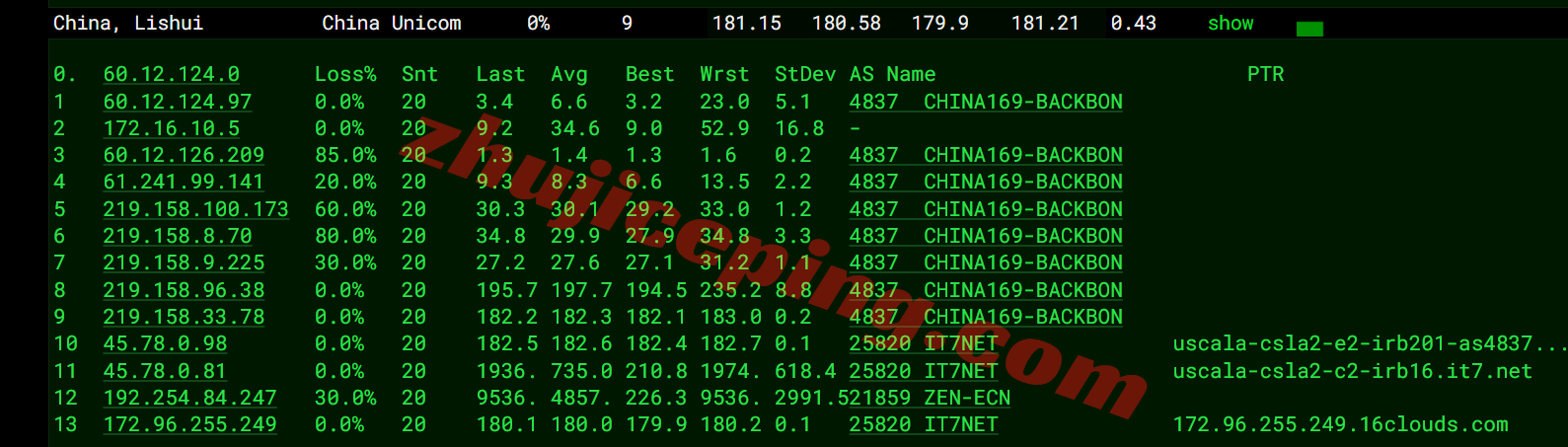Click AS 4837 CHINA169-BACKBON on hop 9
The height and width of the screenshot is (447, 1568).
pyautogui.click(x=986, y=317)
